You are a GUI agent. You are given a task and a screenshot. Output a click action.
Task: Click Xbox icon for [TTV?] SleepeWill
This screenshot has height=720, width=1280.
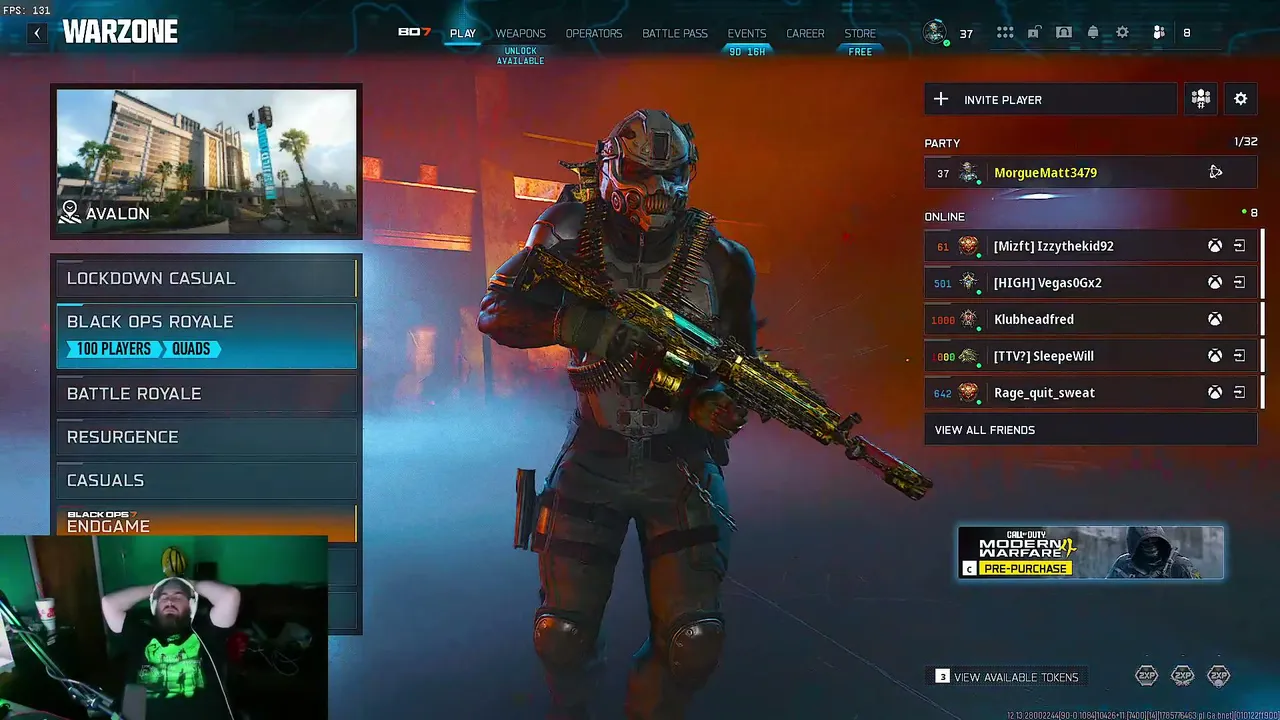coord(1215,356)
